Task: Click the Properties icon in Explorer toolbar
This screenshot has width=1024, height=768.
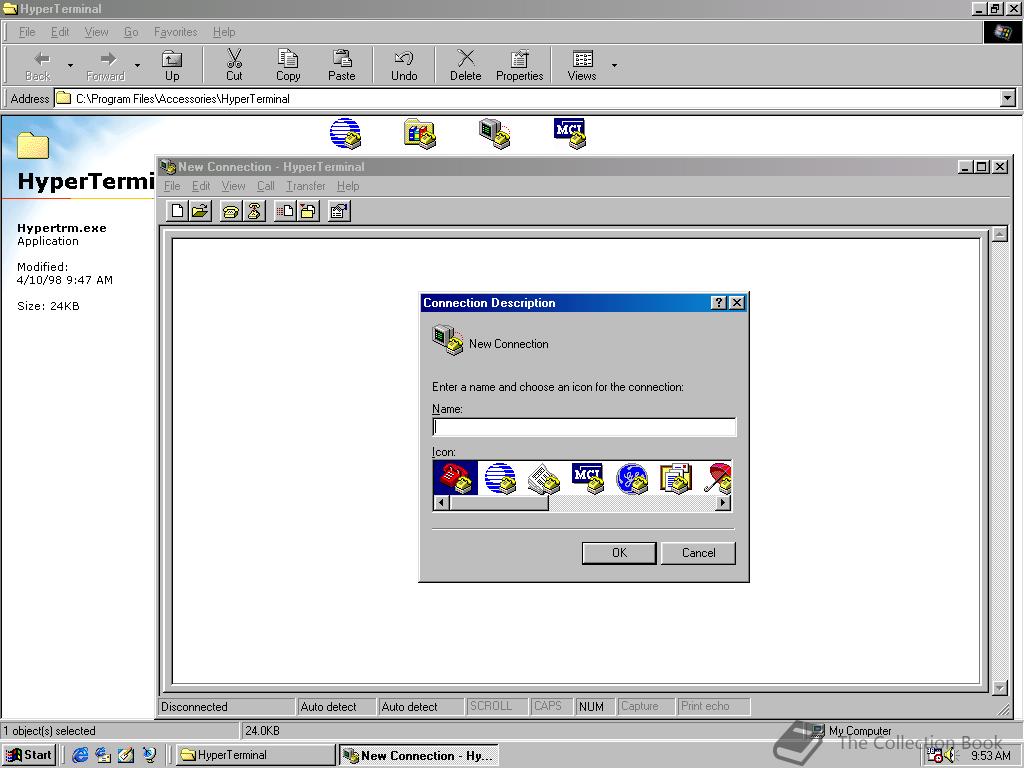Action: point(520,65)
